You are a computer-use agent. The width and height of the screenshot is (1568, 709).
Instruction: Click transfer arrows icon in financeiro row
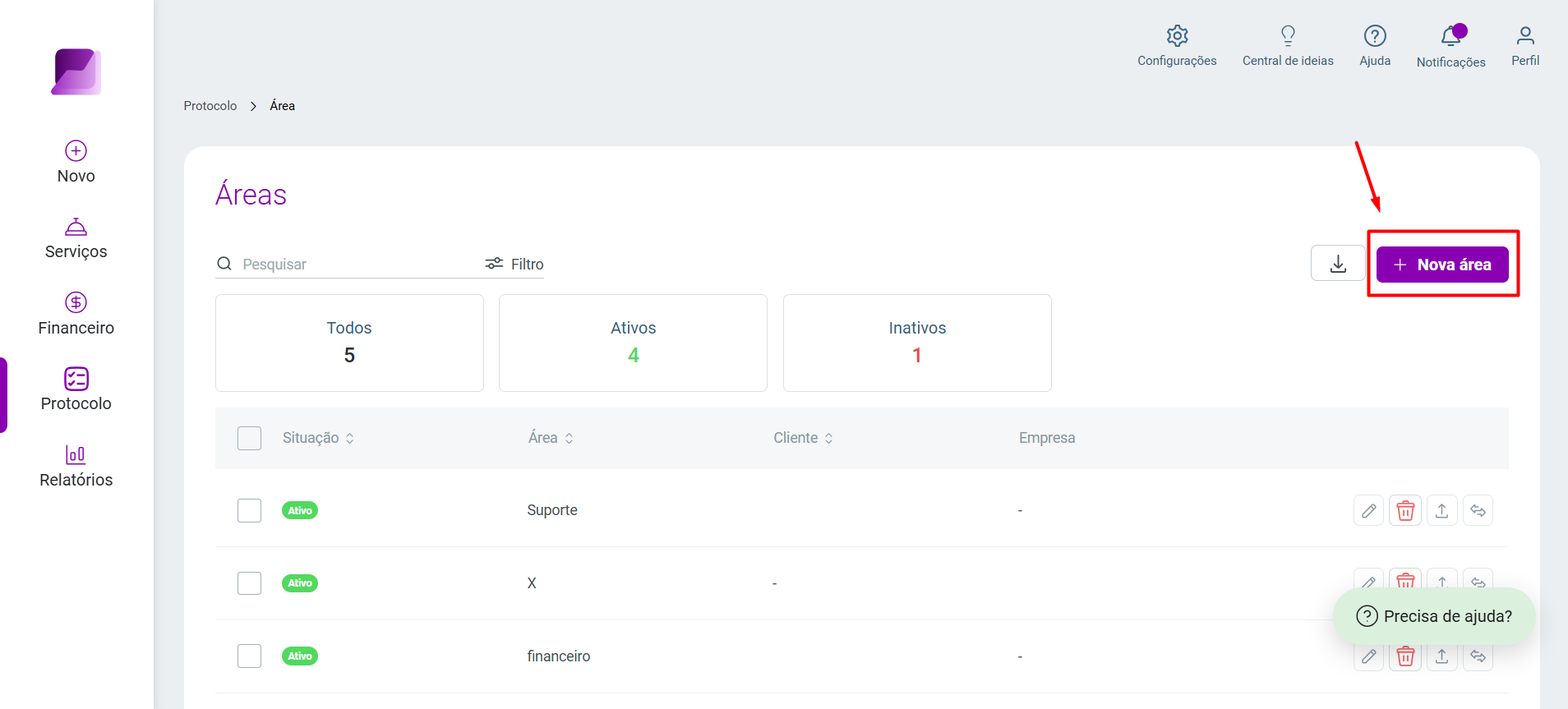click(1478, 656)
